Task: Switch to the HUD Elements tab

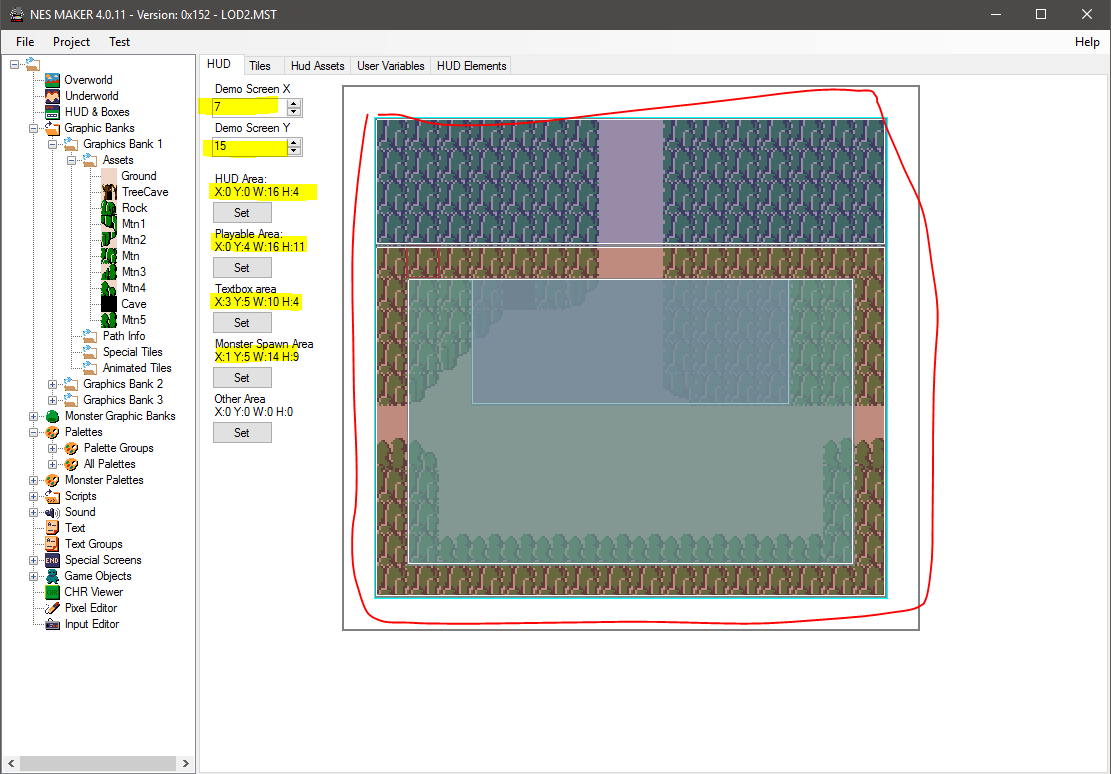Action: click(x=471, y=66)
